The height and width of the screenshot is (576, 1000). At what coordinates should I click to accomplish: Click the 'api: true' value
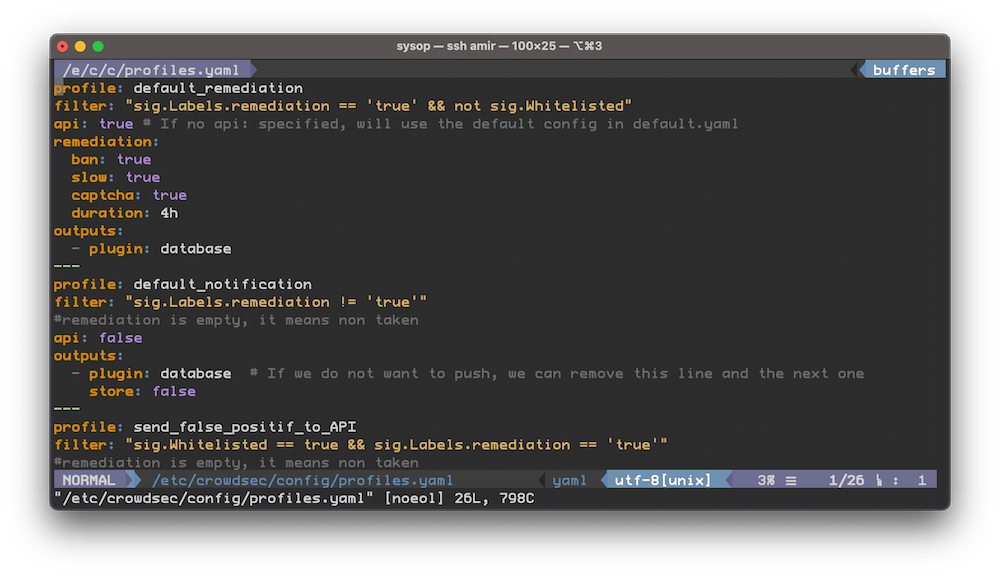tap(116, 124)
